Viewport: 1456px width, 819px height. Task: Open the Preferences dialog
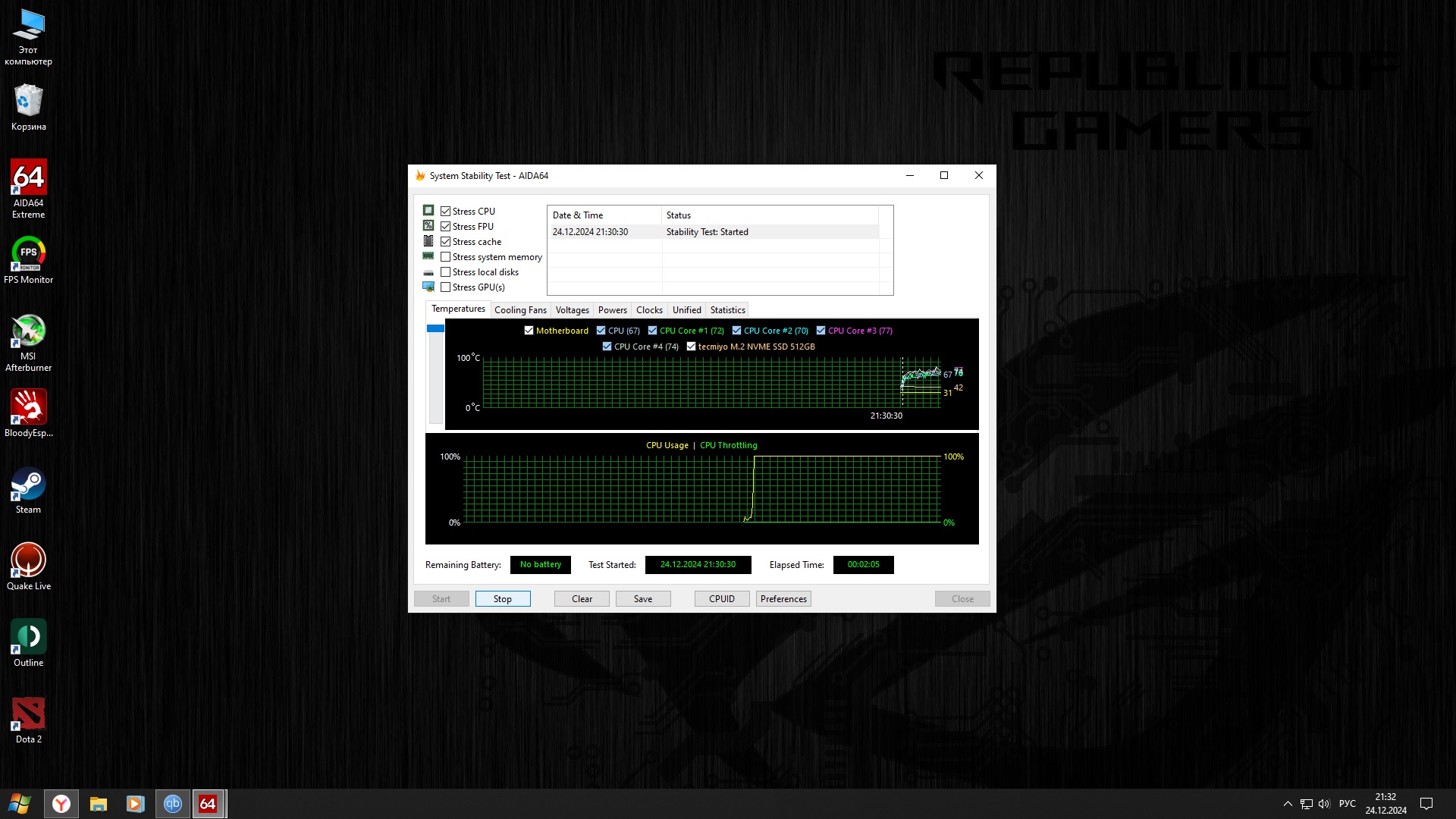(x=783, y=599)
